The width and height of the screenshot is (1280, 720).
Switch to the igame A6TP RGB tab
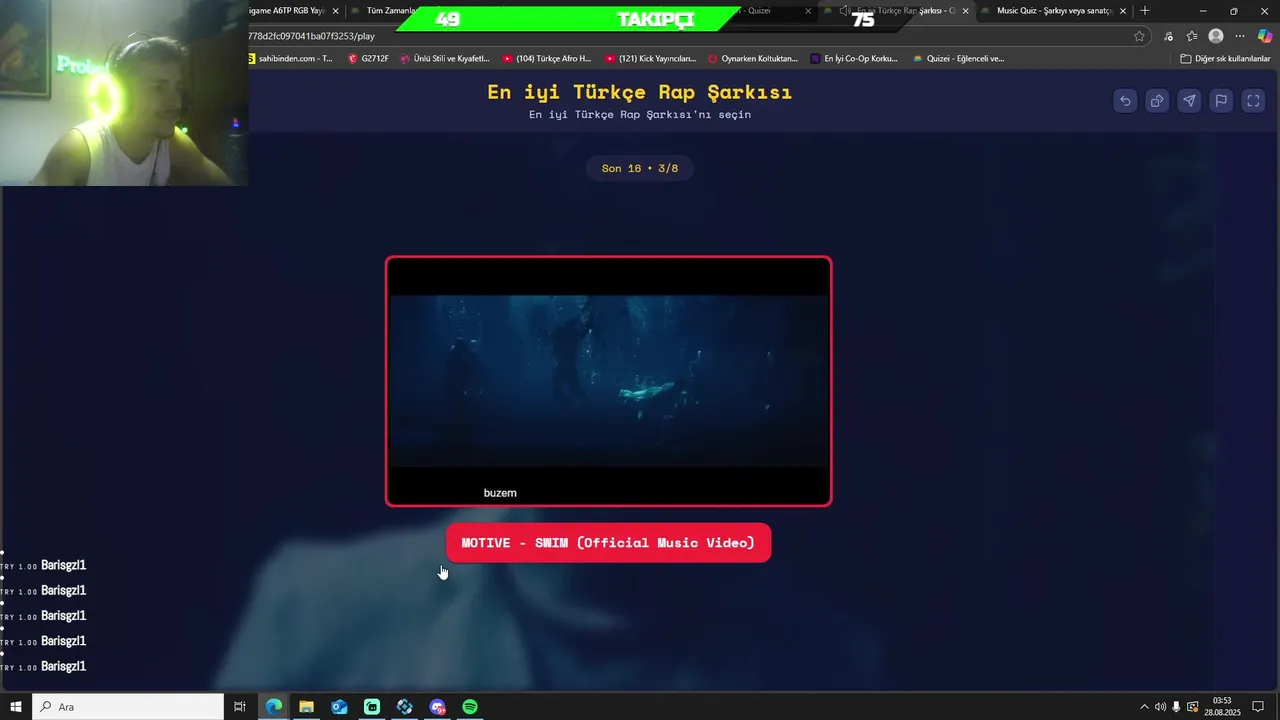(287, 11)
